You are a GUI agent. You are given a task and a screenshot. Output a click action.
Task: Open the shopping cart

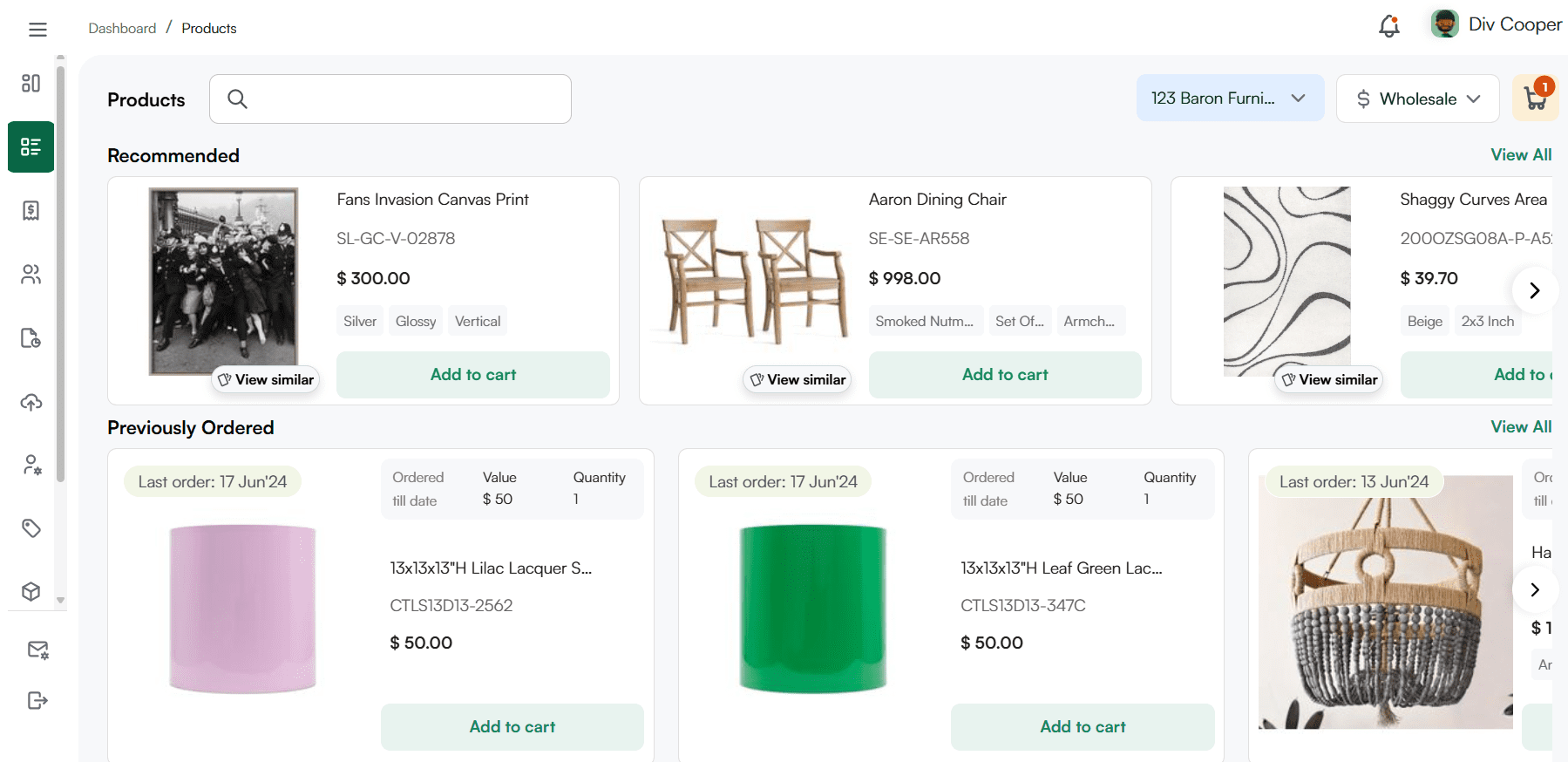(x=1535, y=99)
